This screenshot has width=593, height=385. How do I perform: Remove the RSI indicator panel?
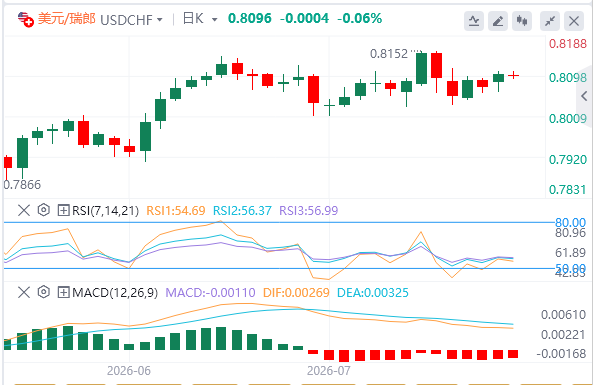(24, 210)
